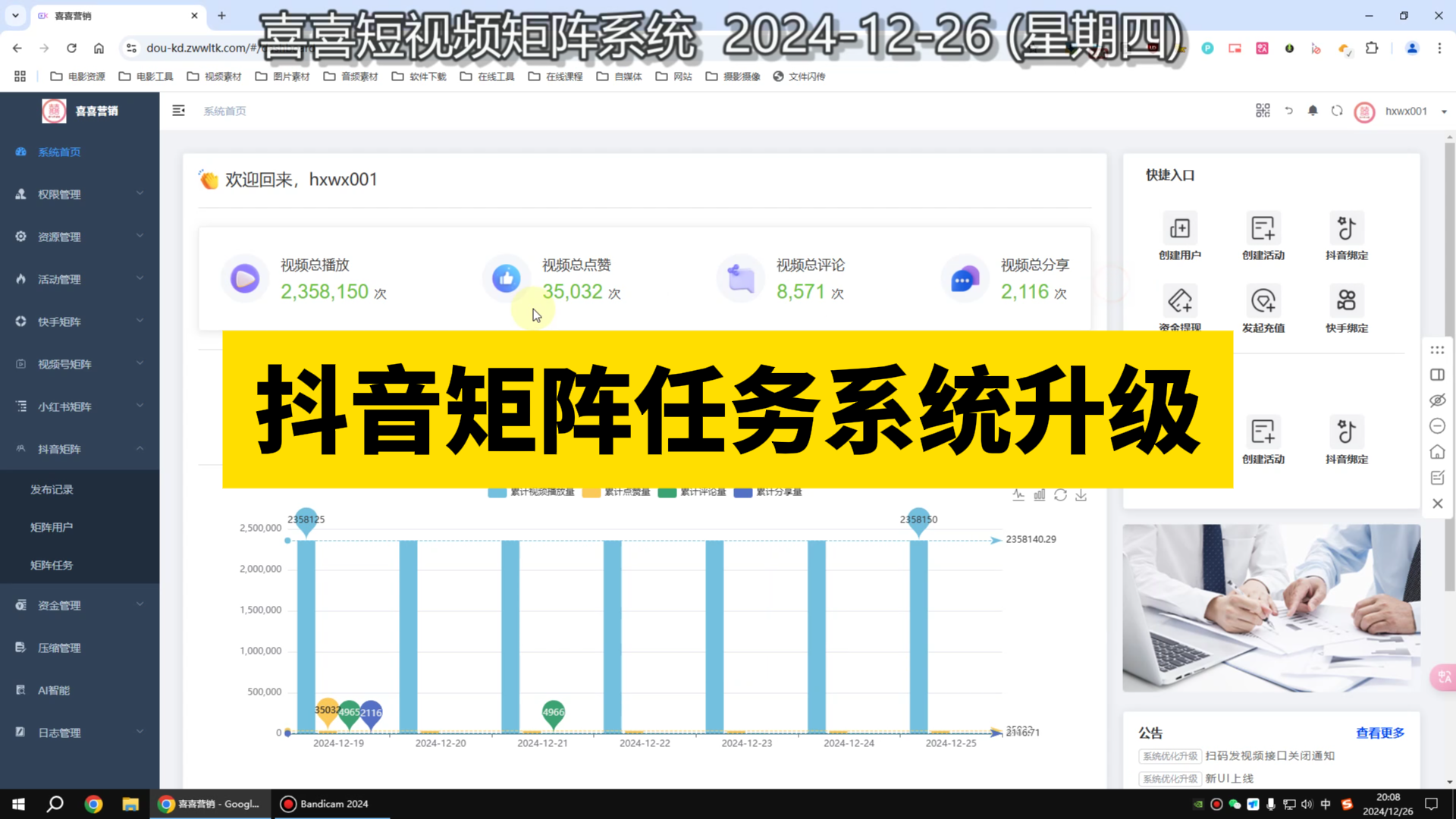This screenshot has height=819, width=1456.
Task: Expand the 视频号矩阵 menu chevron
Action: click(x=140, y=363)
